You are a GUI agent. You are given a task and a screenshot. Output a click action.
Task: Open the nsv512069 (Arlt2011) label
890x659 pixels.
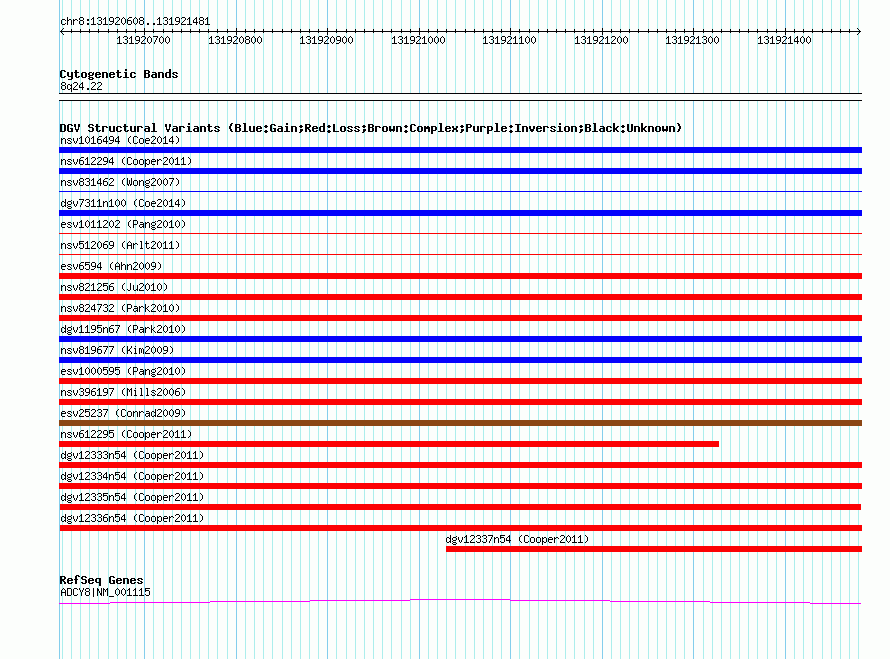(120, 245)
